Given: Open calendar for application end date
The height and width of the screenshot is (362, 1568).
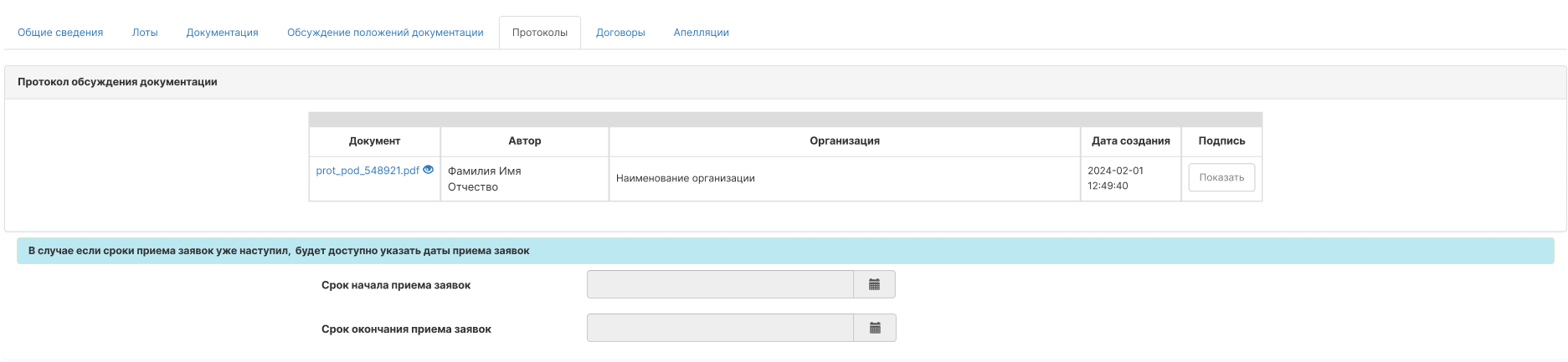Looking at the screenshot, I should tap(875, 328).
